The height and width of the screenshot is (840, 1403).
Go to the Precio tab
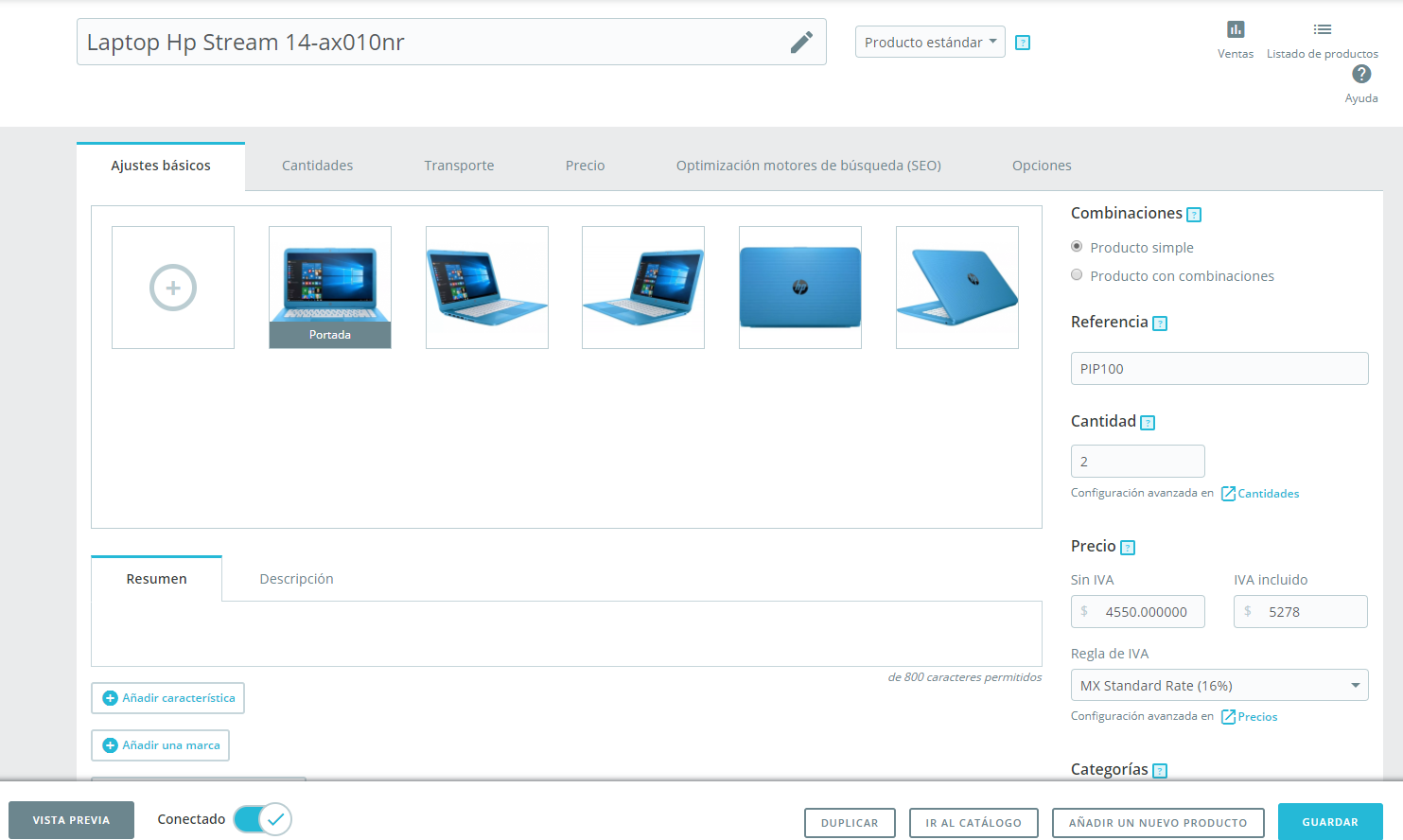586,166
